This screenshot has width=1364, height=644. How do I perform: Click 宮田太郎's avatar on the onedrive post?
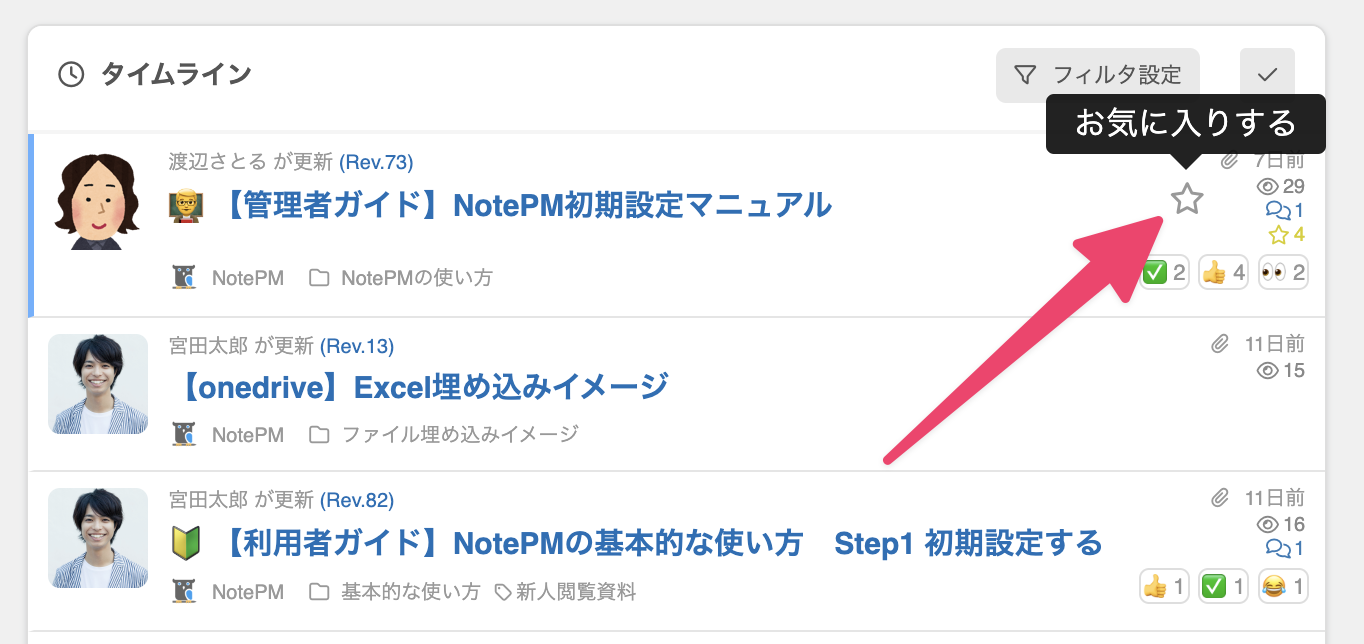pyautogui.click(x=98, y=384)
